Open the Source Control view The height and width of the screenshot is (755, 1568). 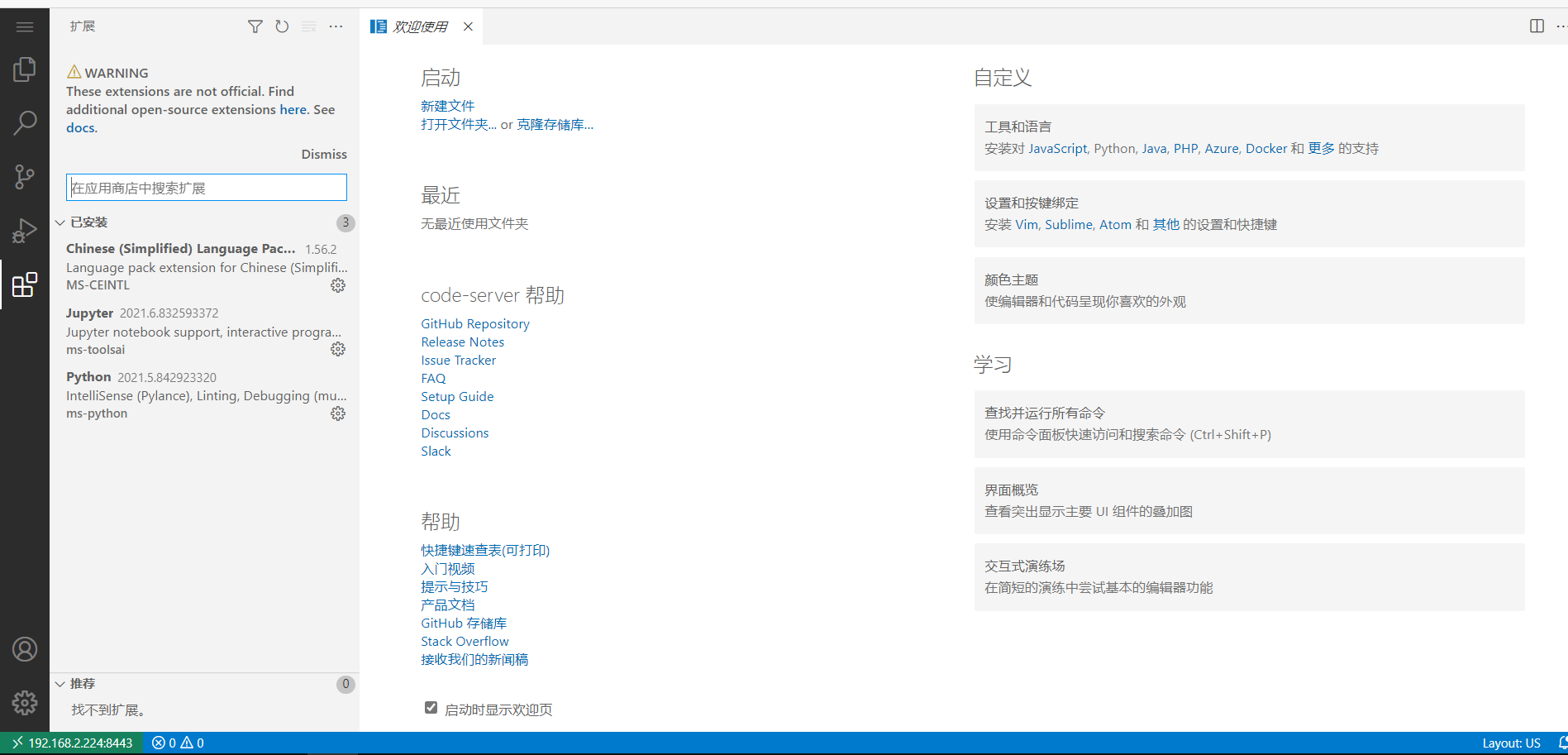click(25, 176)
